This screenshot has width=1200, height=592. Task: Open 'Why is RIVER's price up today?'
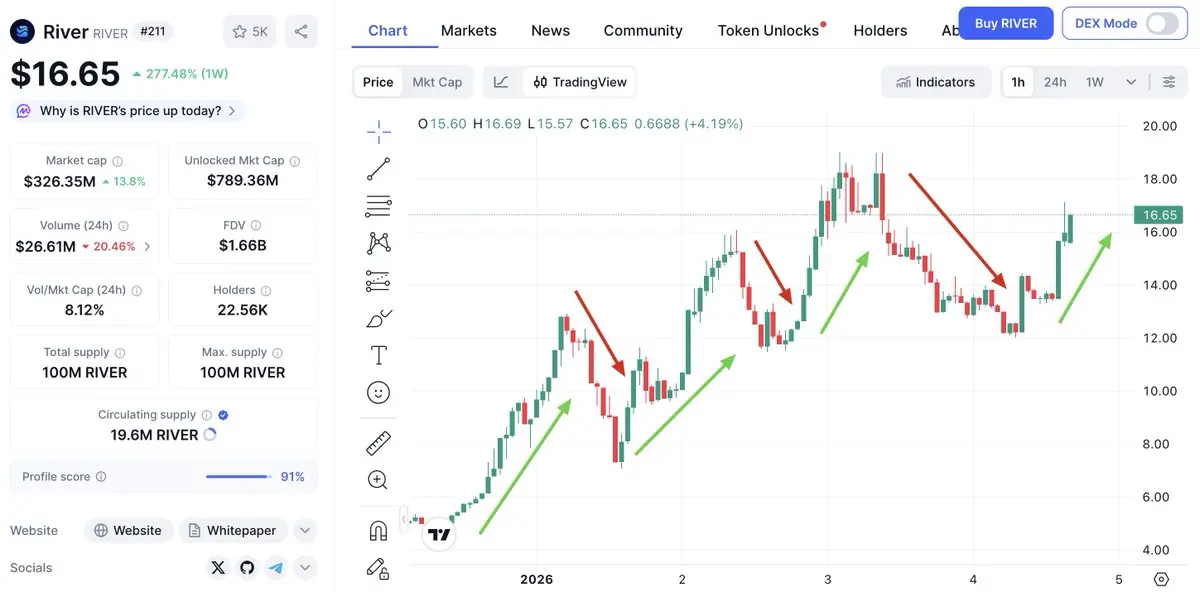127,111
